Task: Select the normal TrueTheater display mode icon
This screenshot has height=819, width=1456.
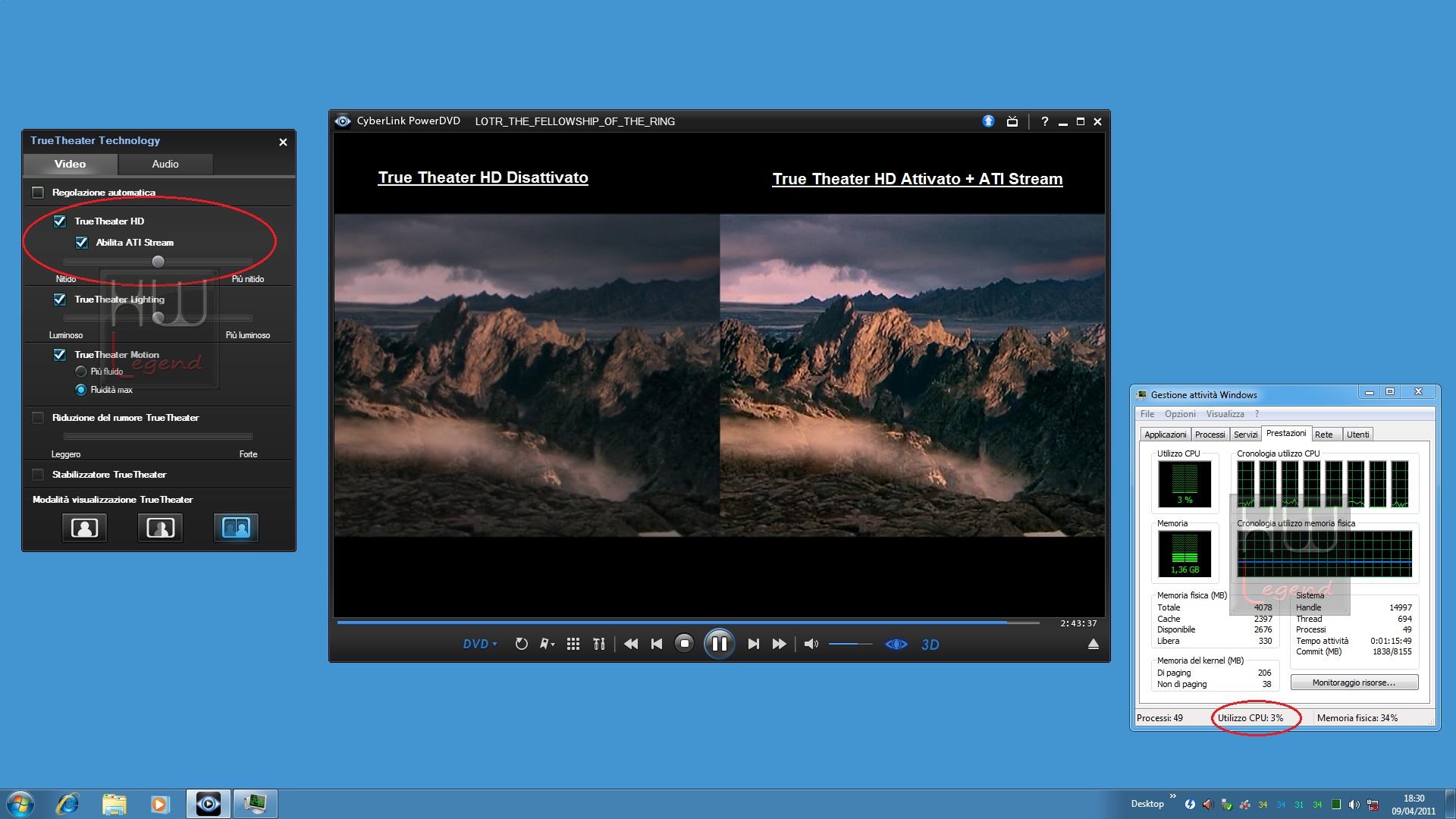Action: [x=84, y=528]
